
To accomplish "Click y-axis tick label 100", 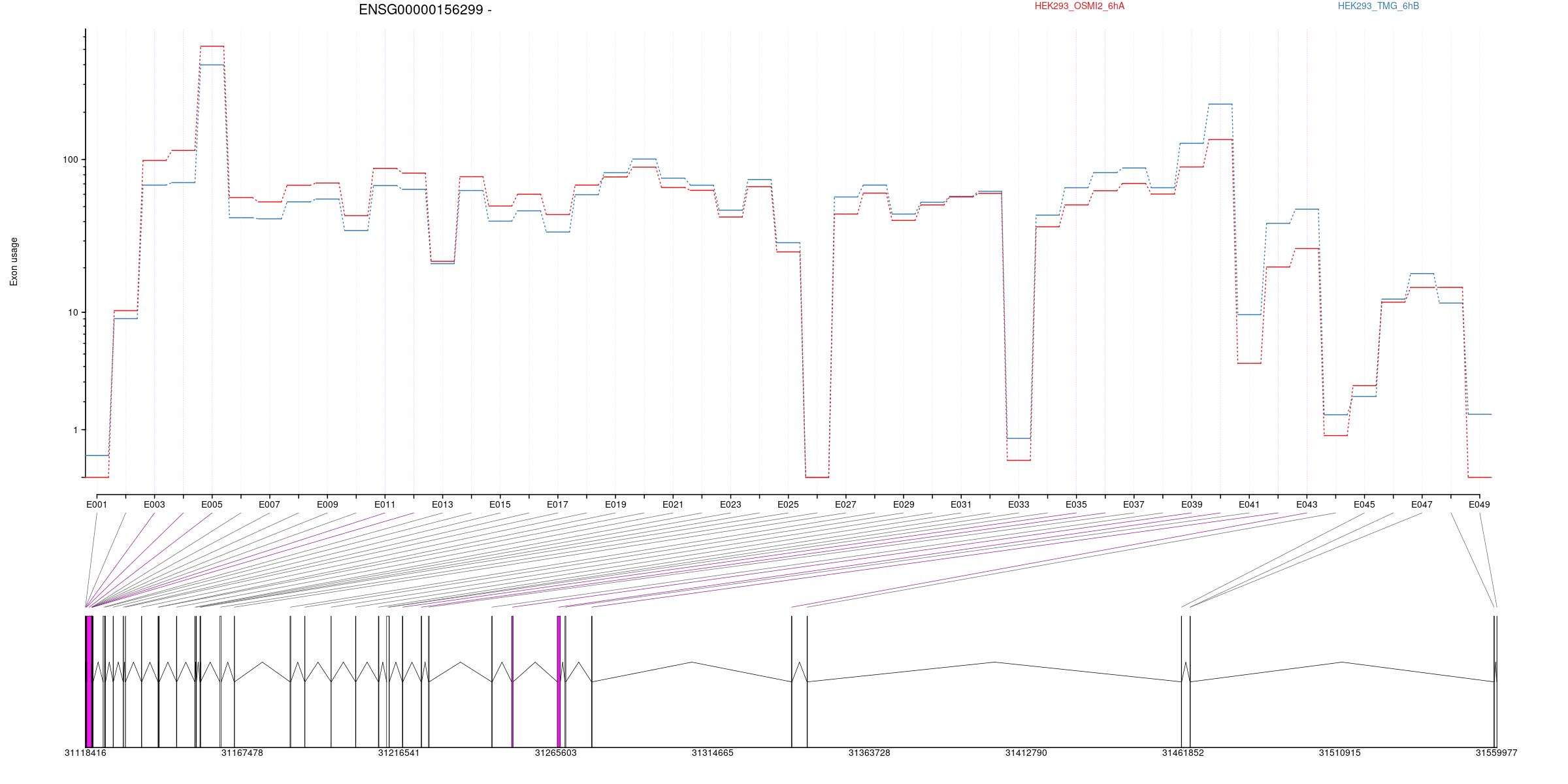I will pyautogui.click(x=70, y=160).
